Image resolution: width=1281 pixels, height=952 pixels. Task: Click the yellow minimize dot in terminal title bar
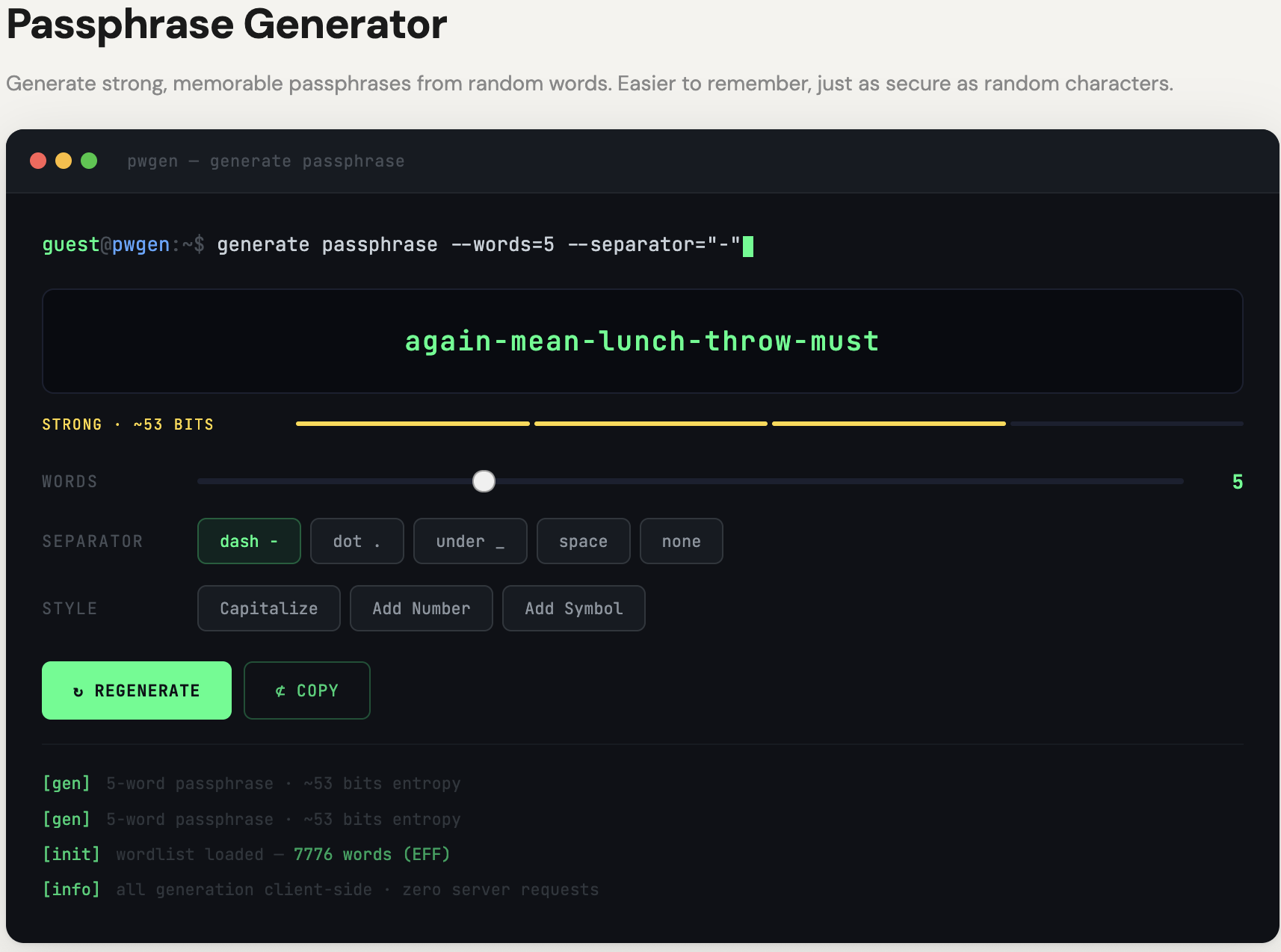coord(64,161)
